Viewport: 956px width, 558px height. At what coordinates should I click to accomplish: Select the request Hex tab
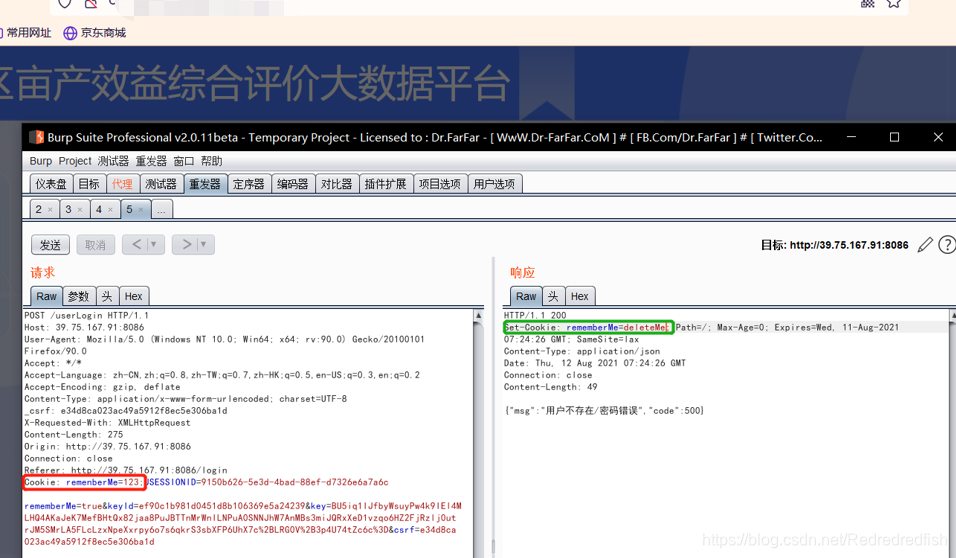(x=134, y=296)
